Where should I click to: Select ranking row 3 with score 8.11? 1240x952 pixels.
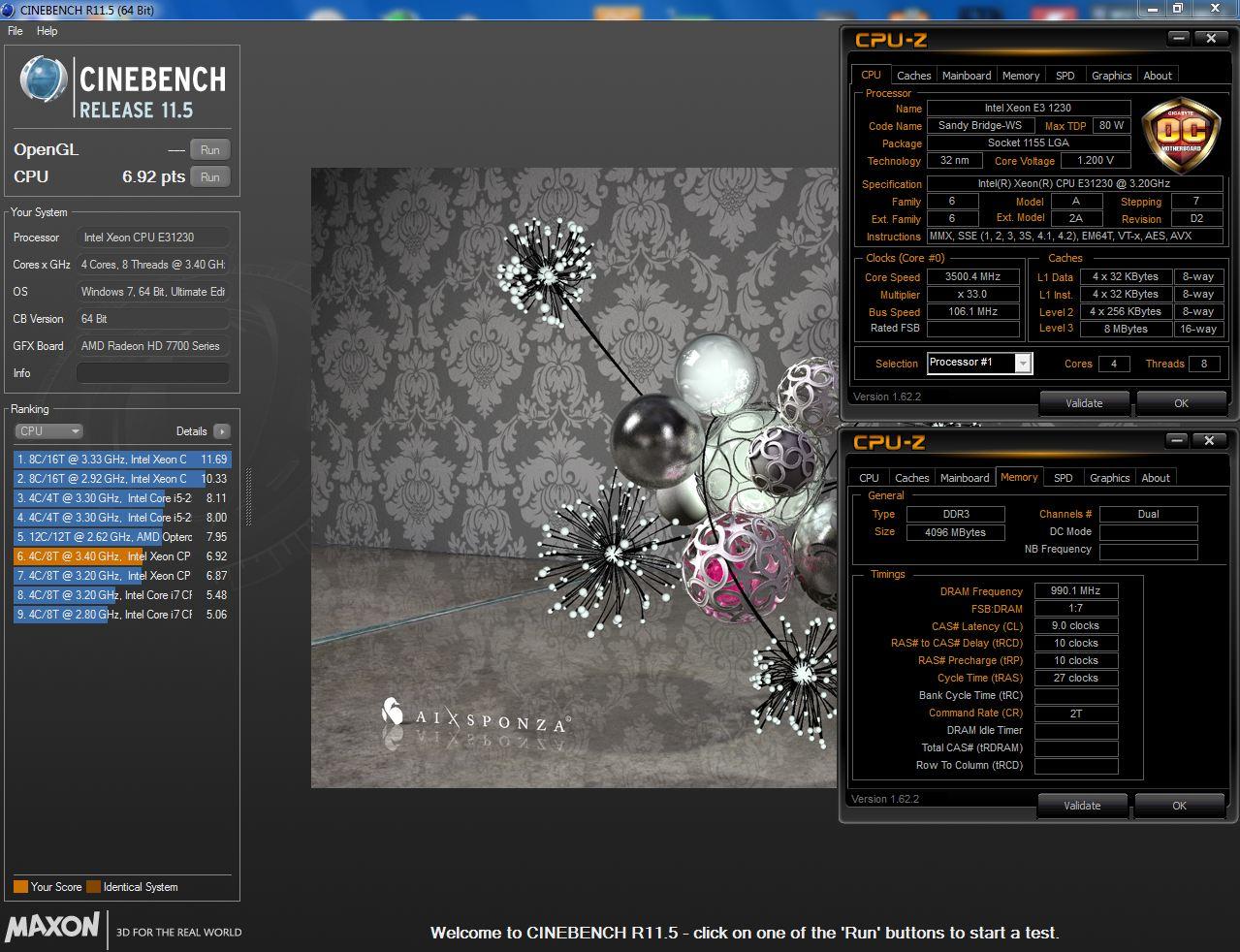[x=122, y=498]
